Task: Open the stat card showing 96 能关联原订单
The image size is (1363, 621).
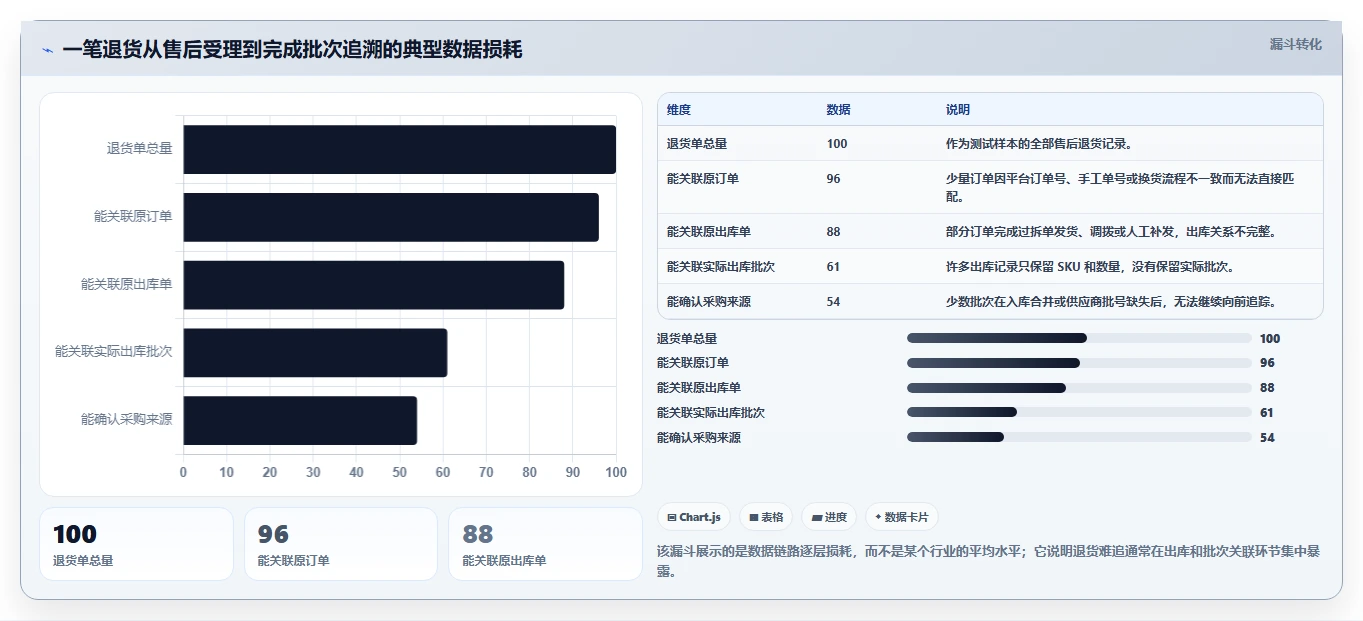Action: click(341, 544)
